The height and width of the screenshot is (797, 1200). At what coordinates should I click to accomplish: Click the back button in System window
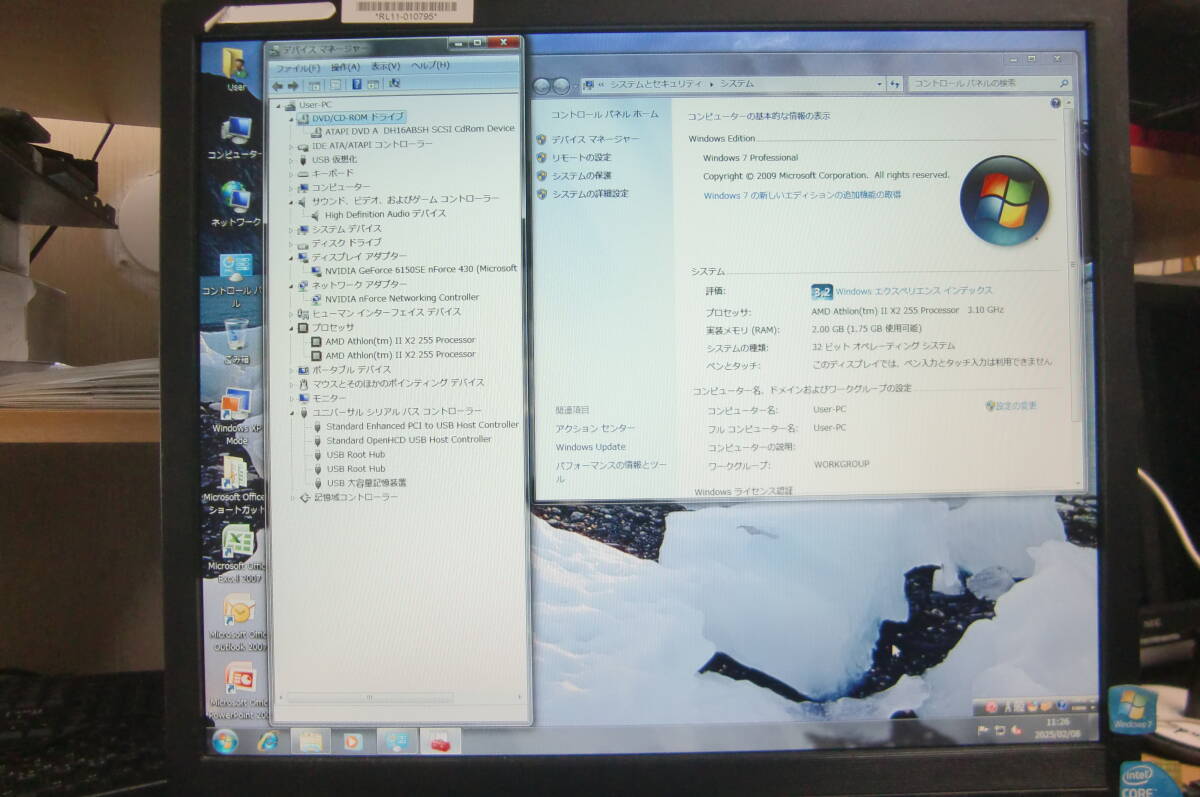click(543, 85)
